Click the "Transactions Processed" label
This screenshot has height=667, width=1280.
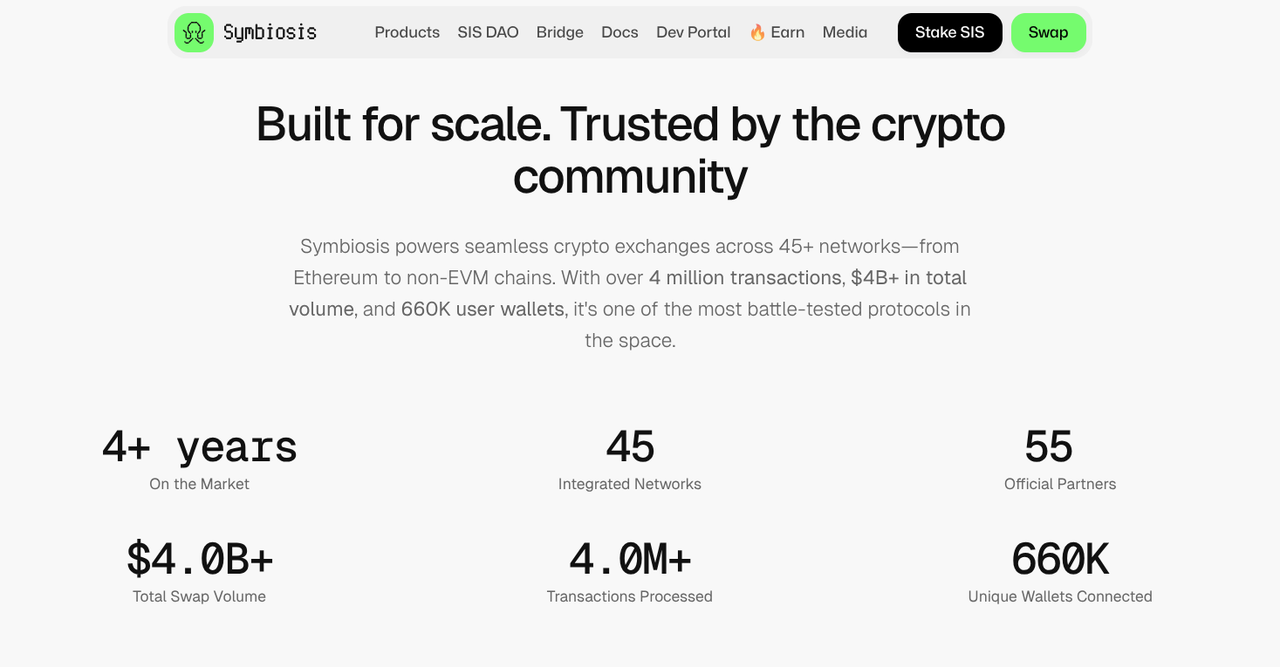tap(630, 596)
